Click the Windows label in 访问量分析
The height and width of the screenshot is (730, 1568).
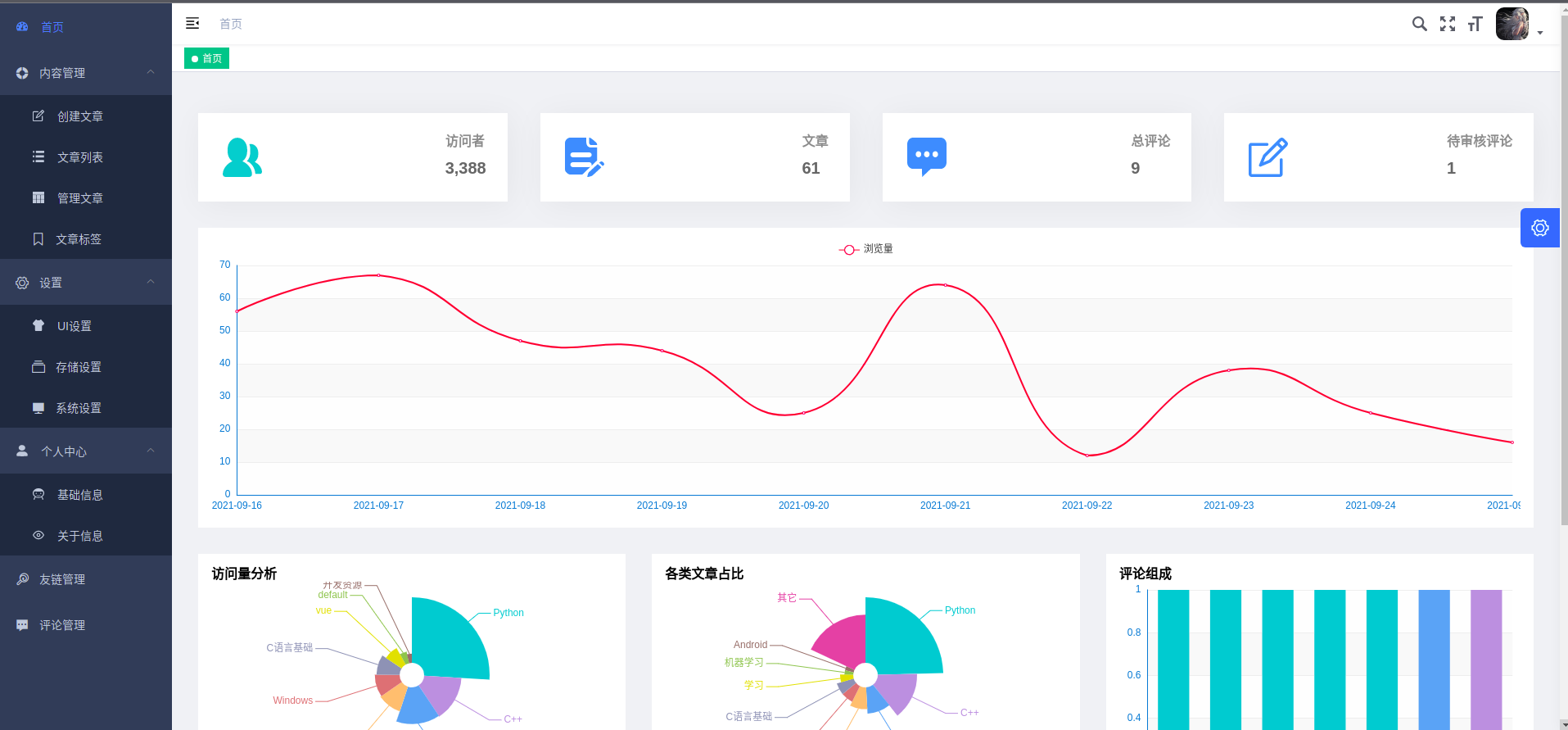click(x=293, y=701)
